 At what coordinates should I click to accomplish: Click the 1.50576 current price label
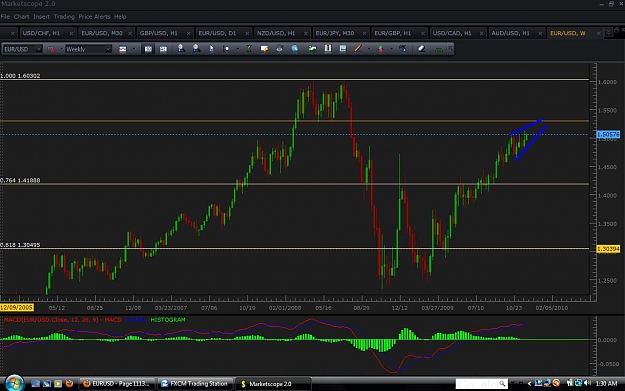click(x=608, y=135)
